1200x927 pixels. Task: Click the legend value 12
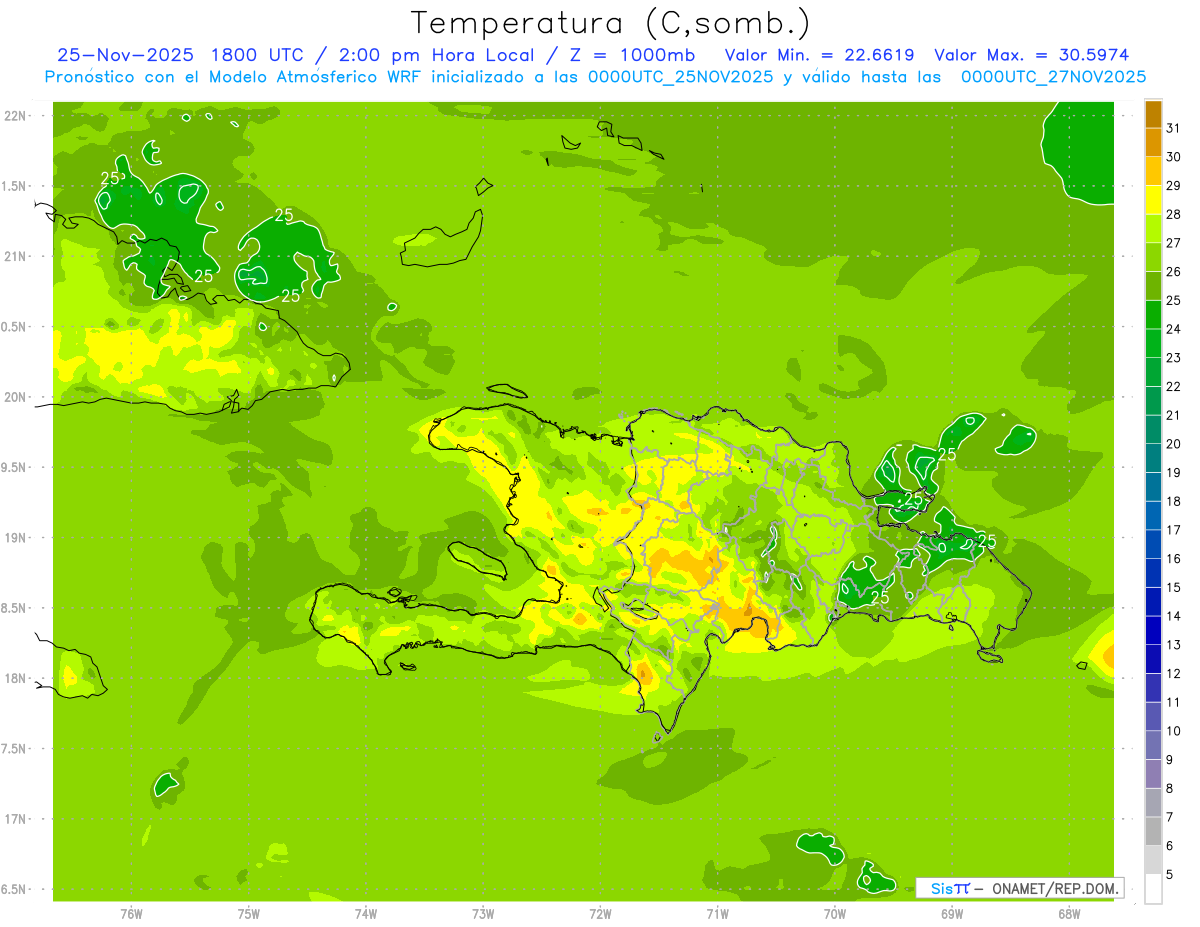coord(1174,674)
